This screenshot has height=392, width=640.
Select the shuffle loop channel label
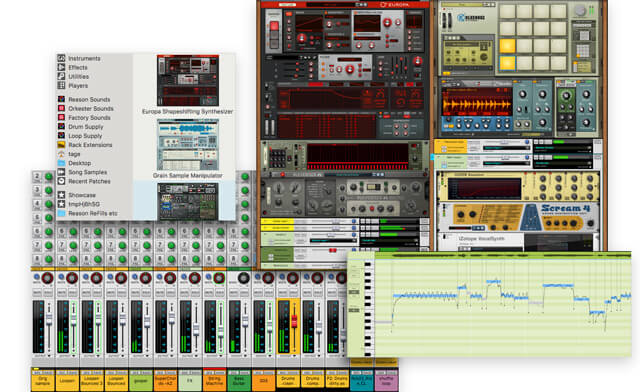(386, 381)
